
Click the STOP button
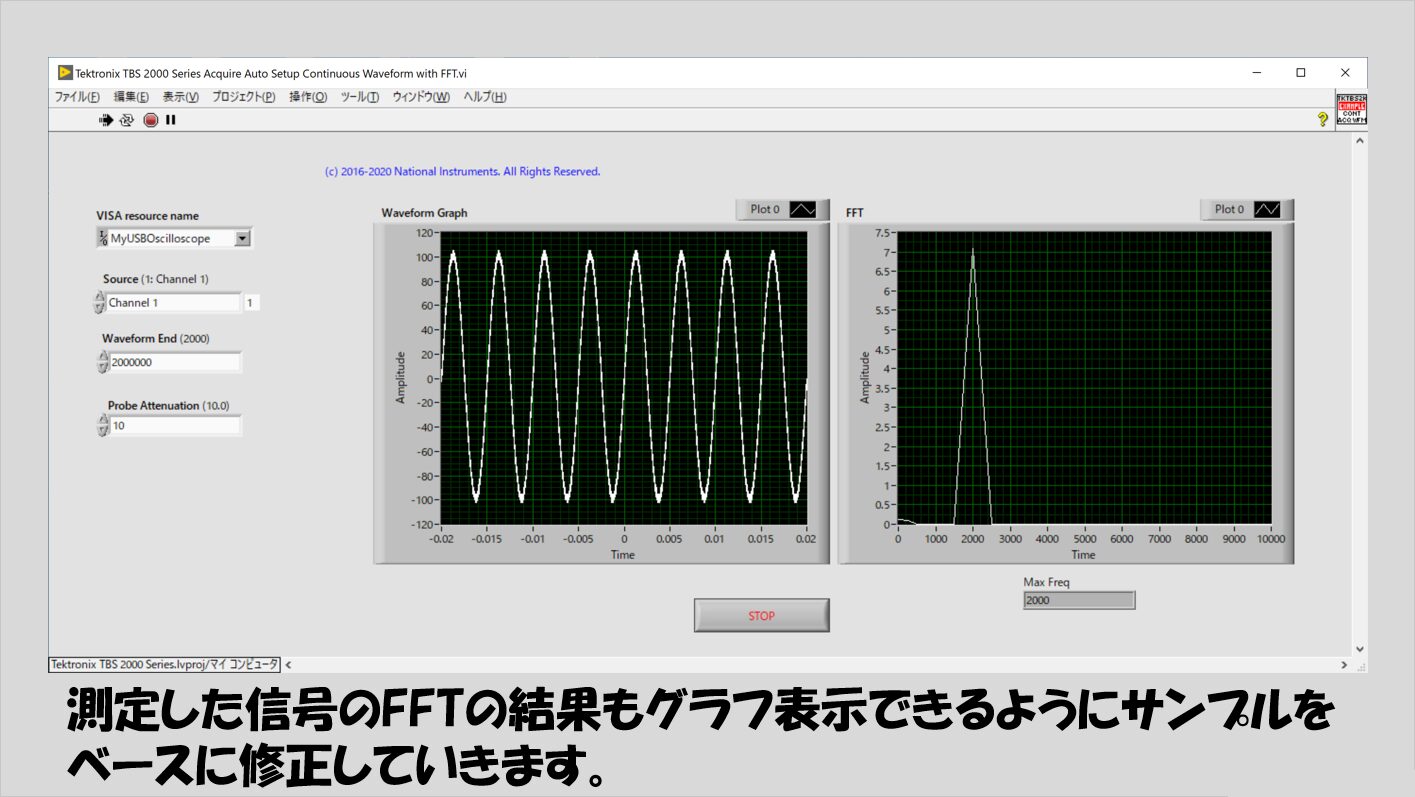pos(762,615)
